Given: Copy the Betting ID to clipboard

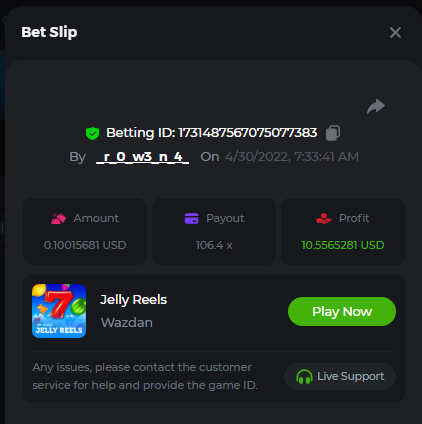Looking at the screenshot, I should 333,133.
